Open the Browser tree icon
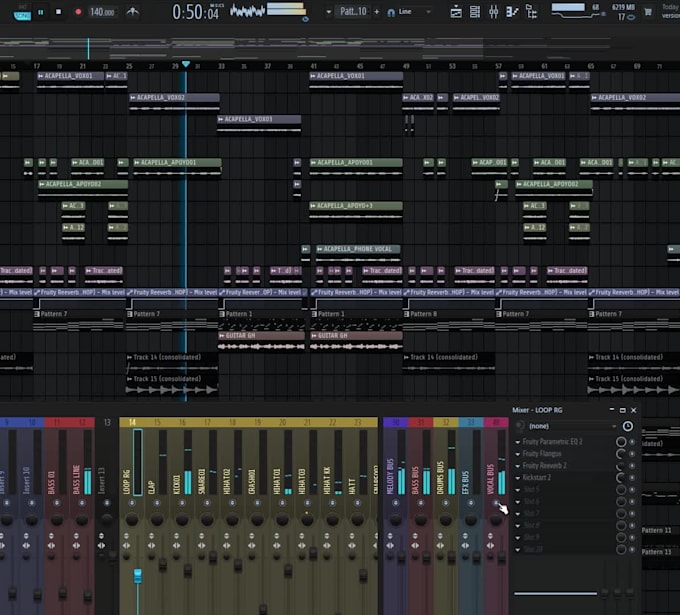This screenshot has width=680, height=615. coord(531,12)
